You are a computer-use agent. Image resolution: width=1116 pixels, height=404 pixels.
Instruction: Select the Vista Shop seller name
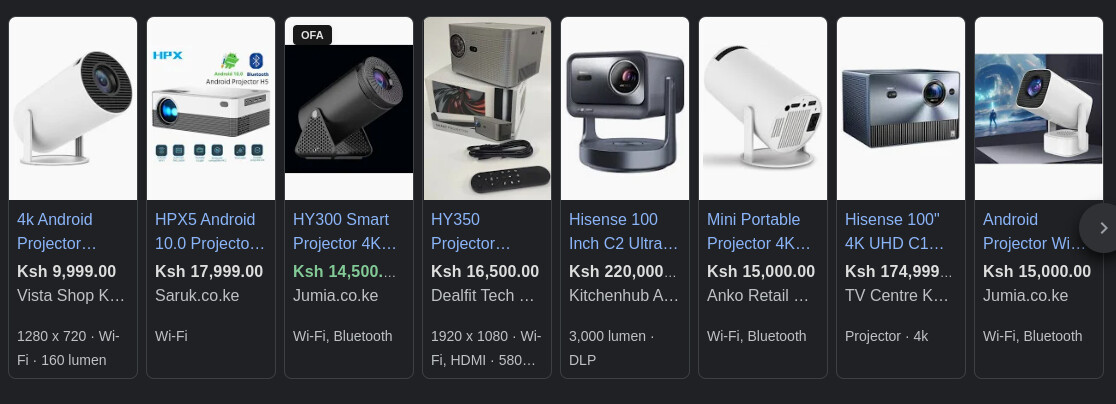tap(71, 295)
